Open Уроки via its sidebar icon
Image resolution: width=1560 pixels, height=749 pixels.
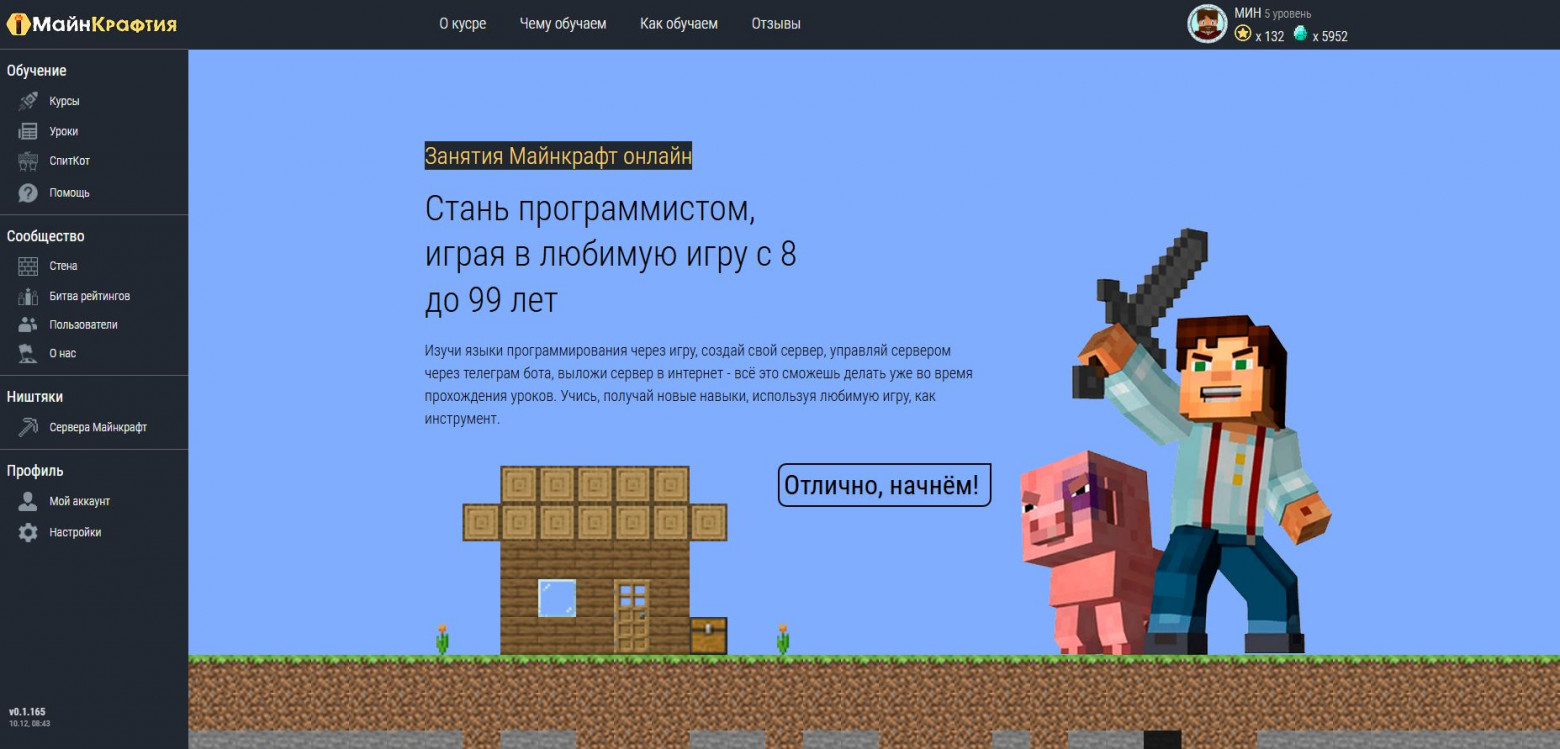click(x=26, y=130)
